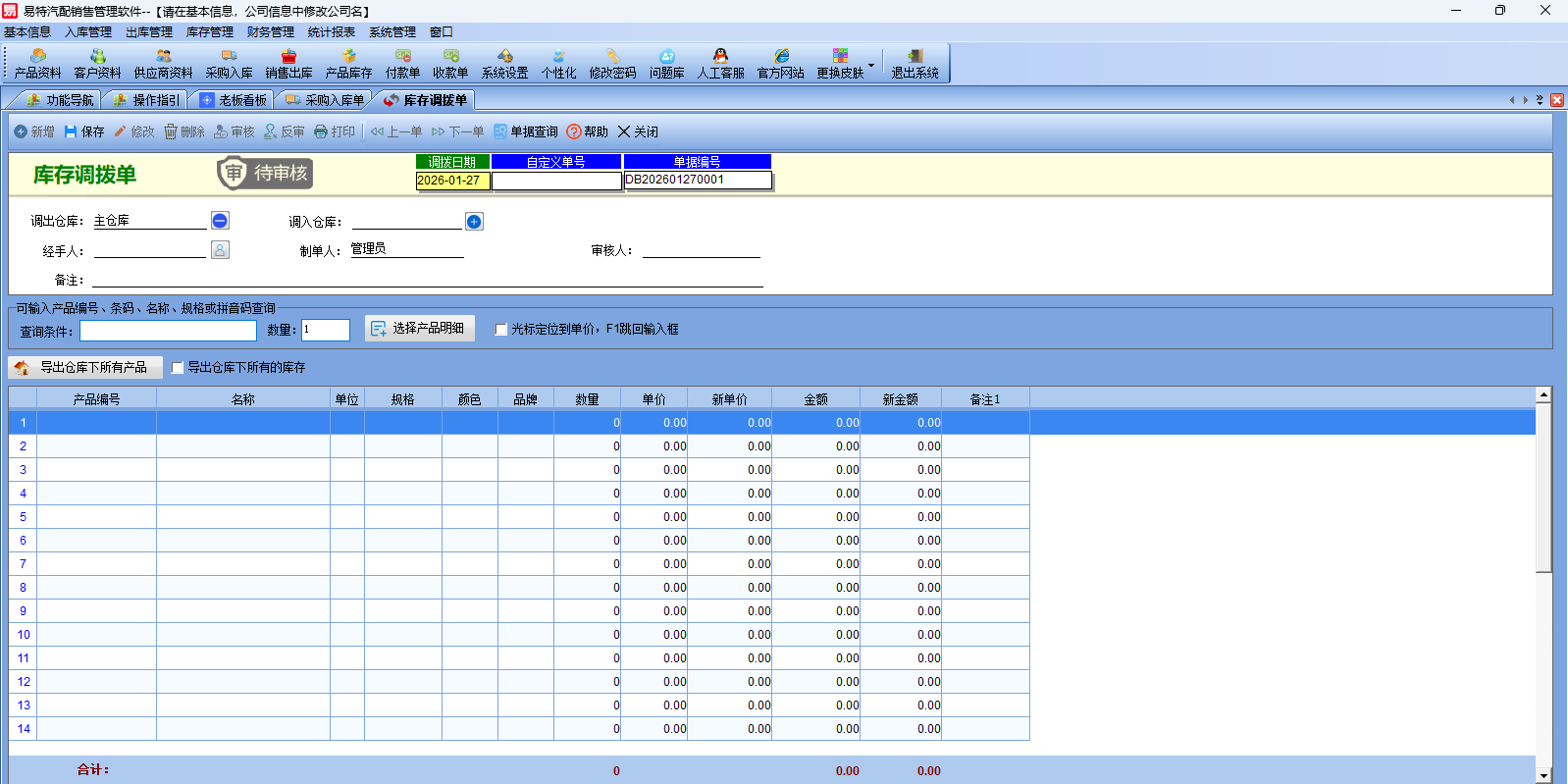Click the 修改密码 toolbar icon
Screen dimensions: 1568x784
[612, 64]
